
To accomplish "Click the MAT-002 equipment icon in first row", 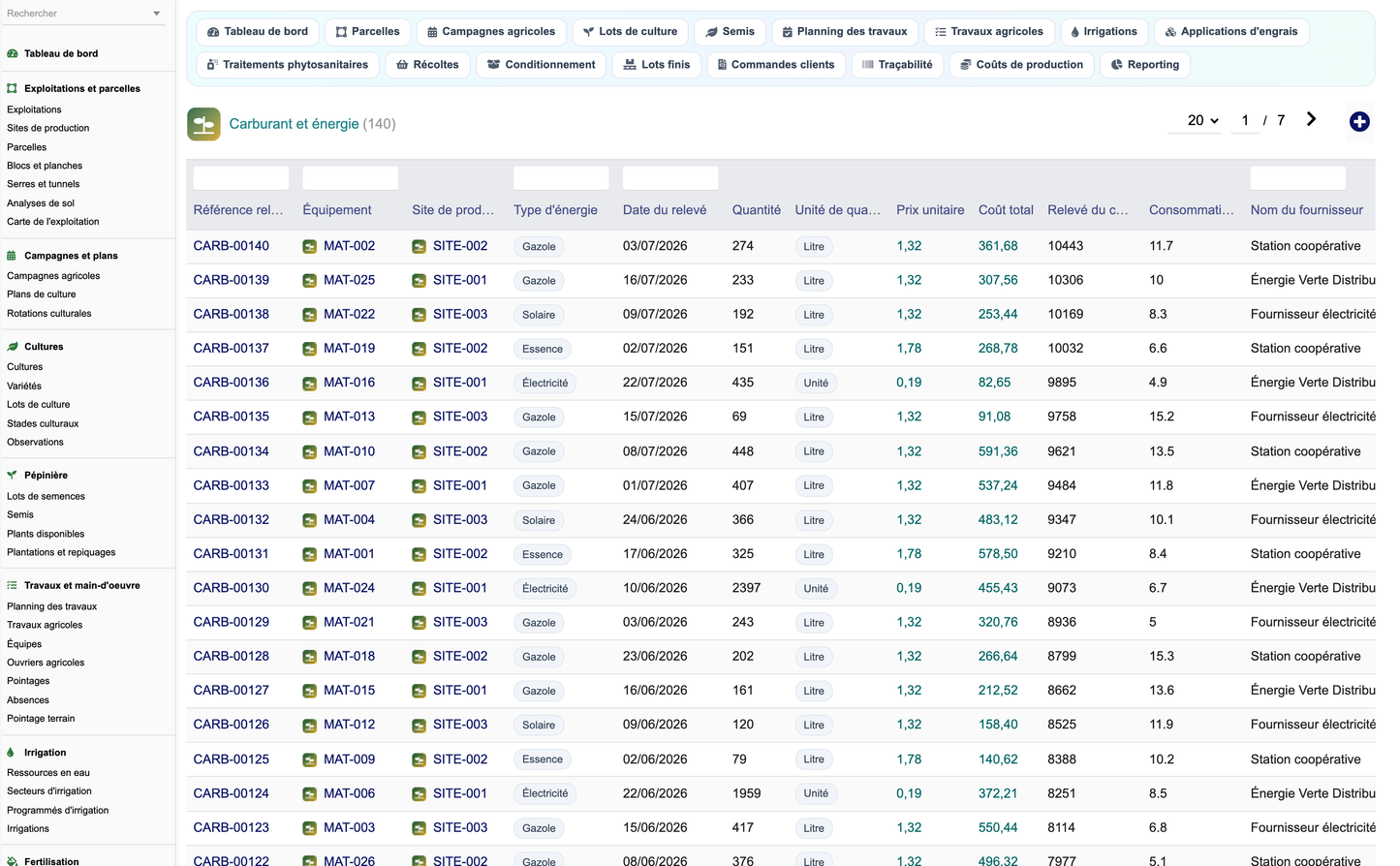I will (x=309, y=247).
